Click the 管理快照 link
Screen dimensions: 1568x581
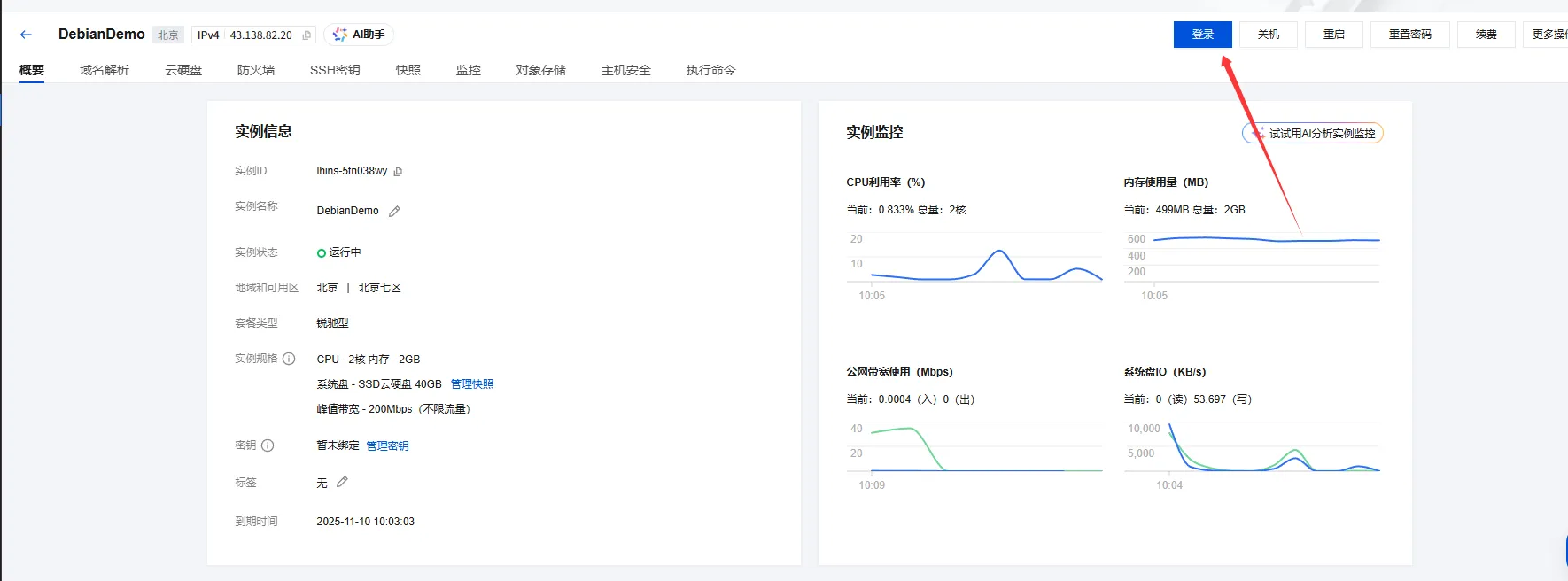[471, 384]
